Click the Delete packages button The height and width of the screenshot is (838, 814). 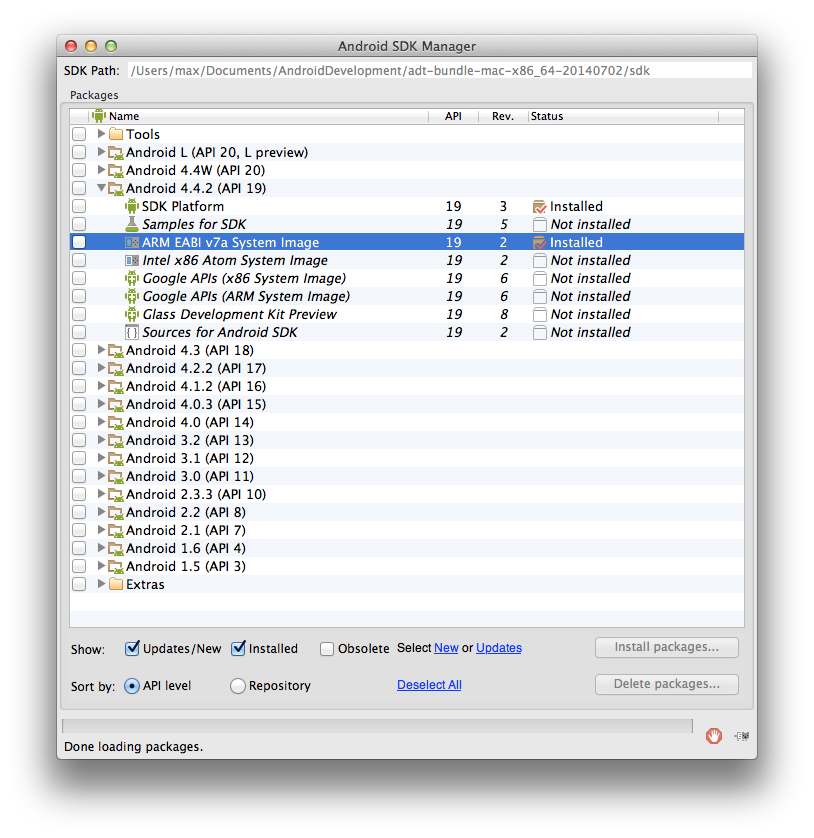click(x=666, y=684)
